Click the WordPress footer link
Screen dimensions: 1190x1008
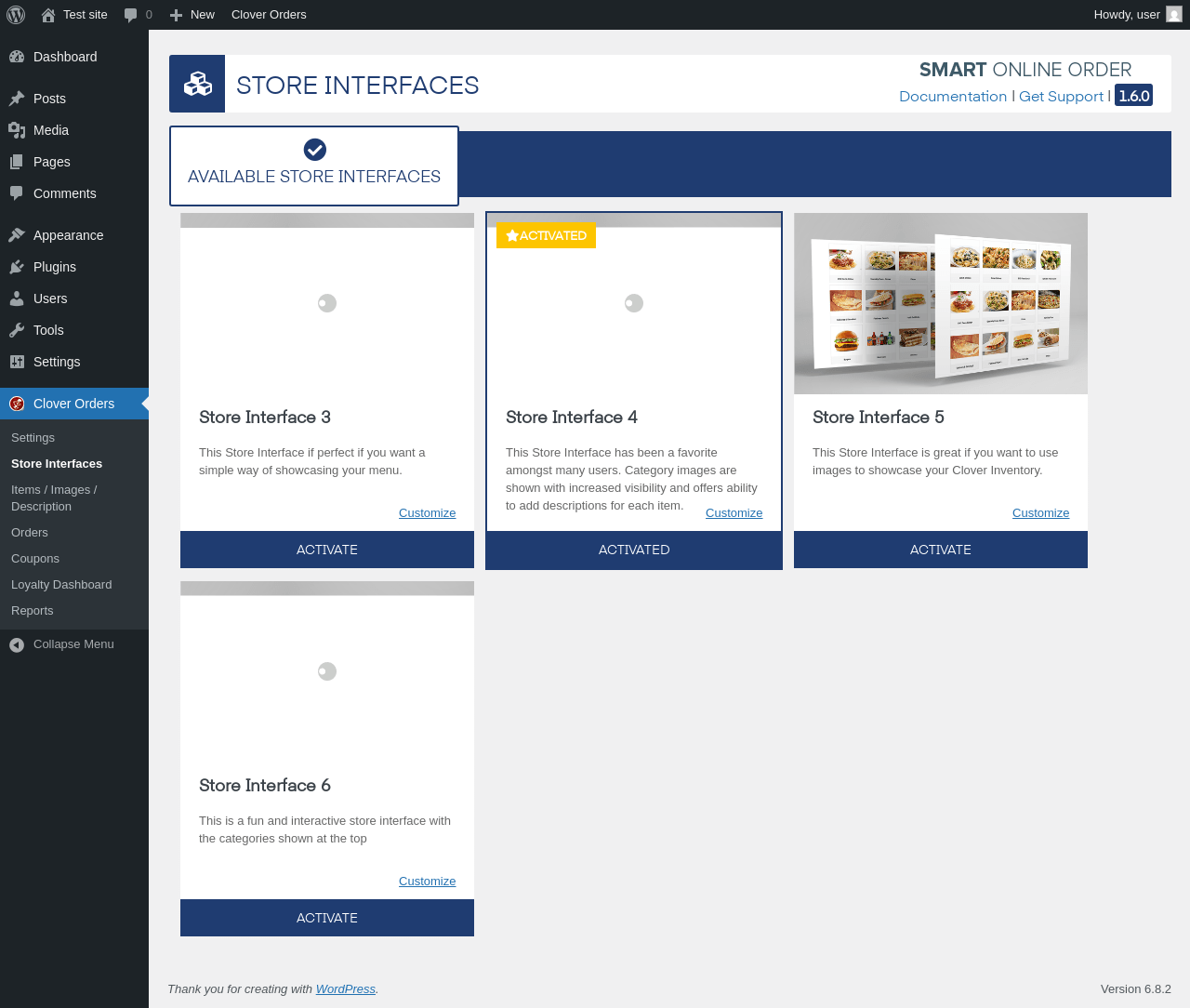pyautogui.click(x=346, y=989)
